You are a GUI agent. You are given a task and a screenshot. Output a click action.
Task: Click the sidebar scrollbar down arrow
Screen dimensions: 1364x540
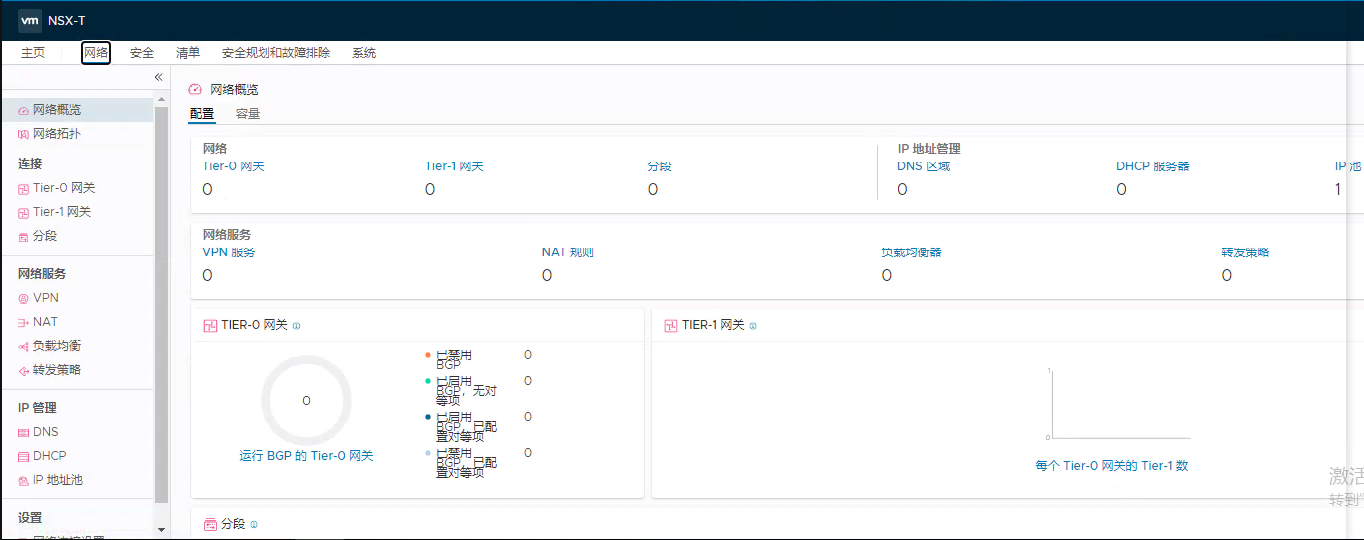162,529
